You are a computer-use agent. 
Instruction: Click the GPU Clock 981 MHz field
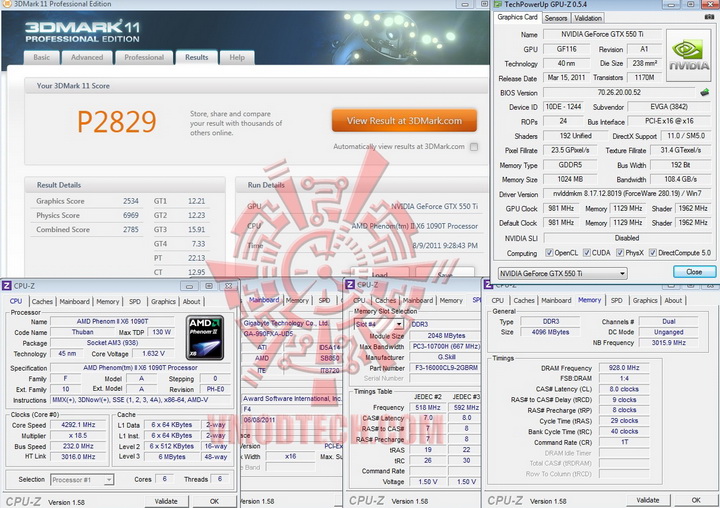pyautogui.click(x=561, y=209)
